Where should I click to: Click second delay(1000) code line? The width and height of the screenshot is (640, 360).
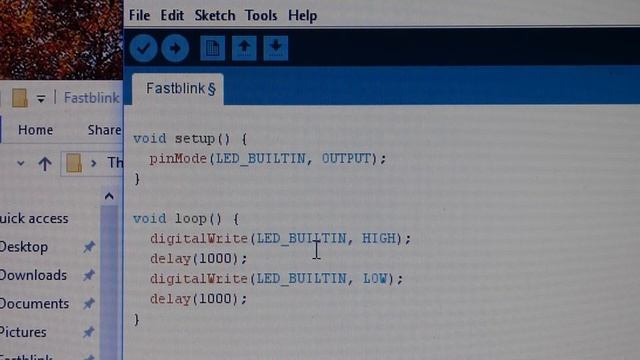click(198, 299)
